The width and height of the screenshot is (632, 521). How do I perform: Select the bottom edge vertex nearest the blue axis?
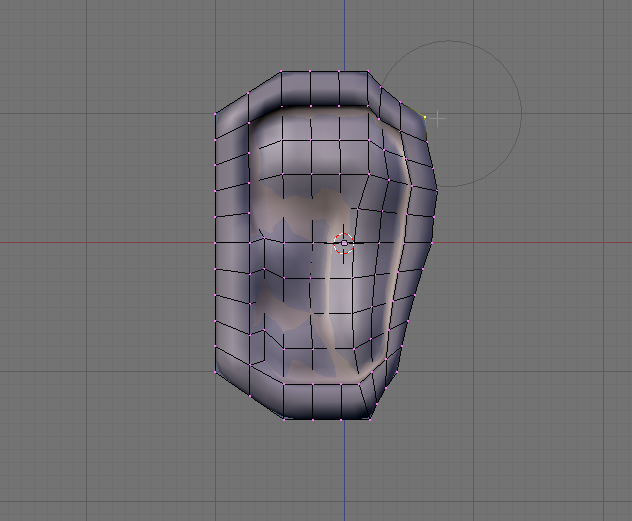341,419
